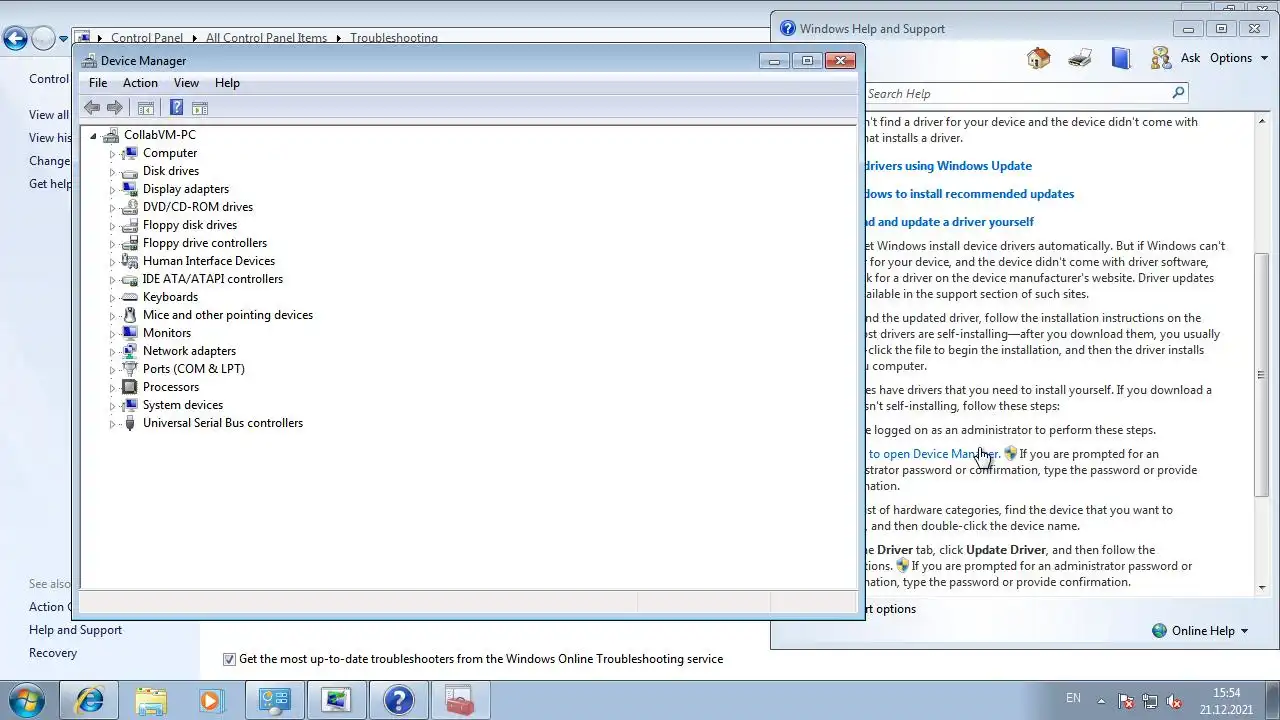Viewport: 1280px width, 720px height.
Task: Click the 'to open Device Manager' link
Action: click(x=934, y=454)
